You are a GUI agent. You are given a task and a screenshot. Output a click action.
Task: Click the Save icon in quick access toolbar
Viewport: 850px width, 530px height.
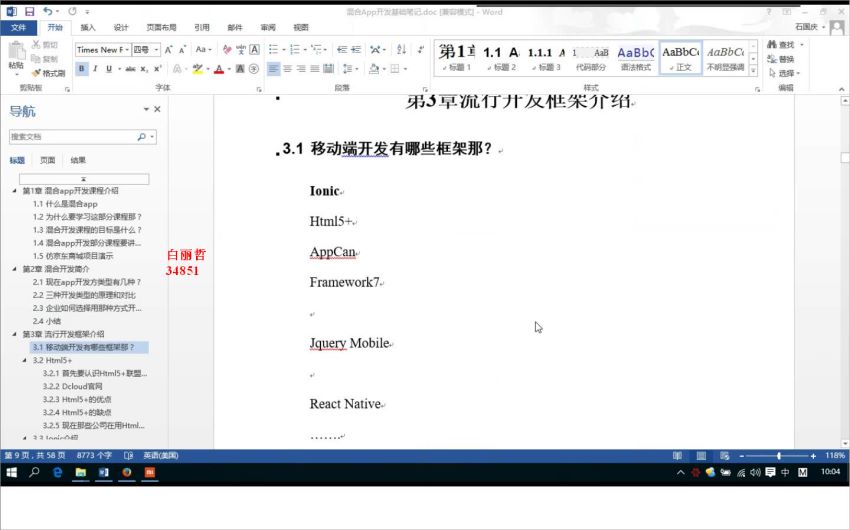coord(29,11)
